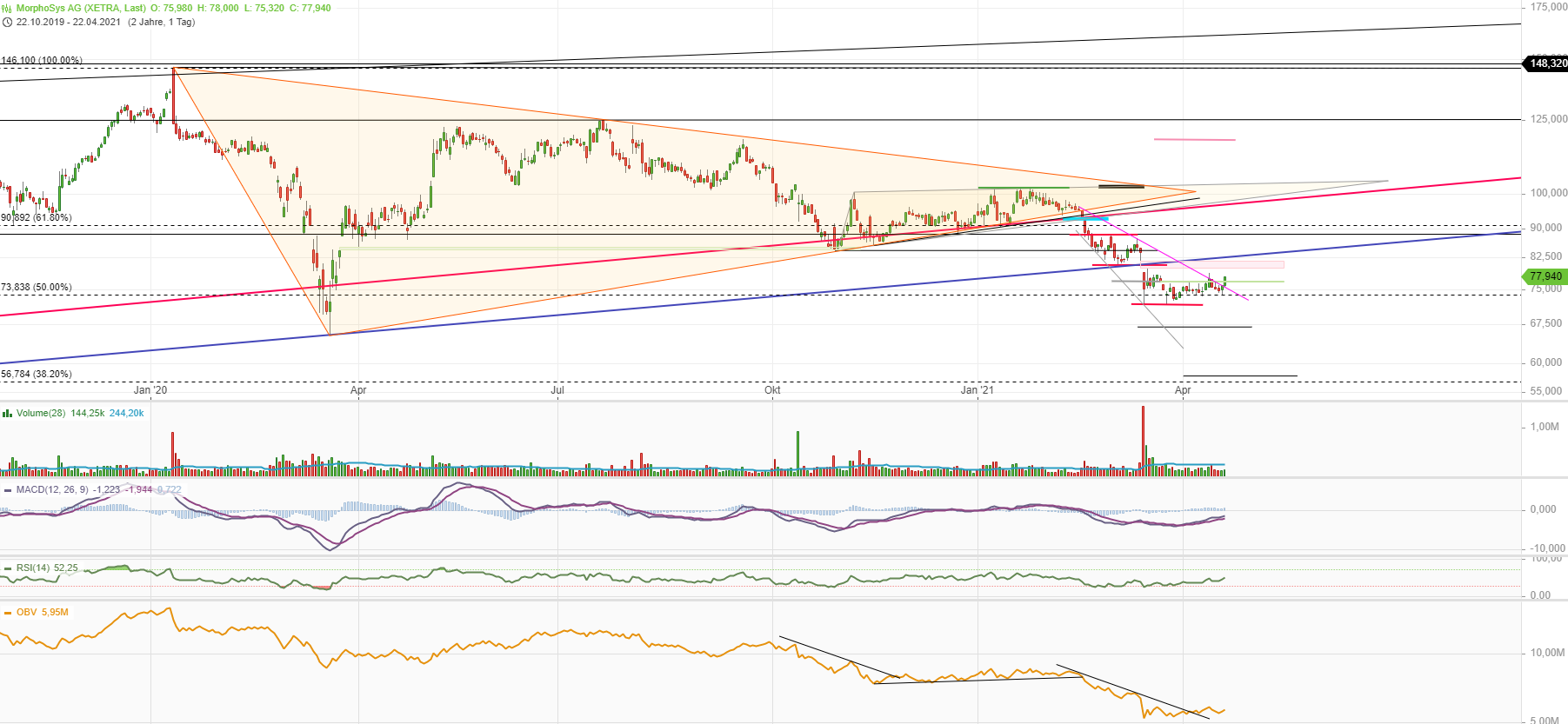This screenshot has width=1568, height=724.
Task: Click the 0,000 MACD axis label
Action: (x=1544, y=509)
